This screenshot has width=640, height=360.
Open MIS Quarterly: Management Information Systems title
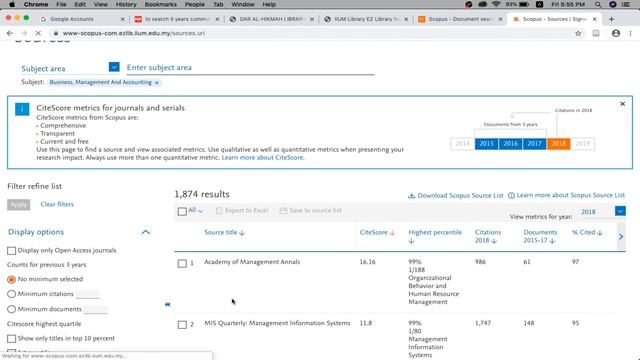point(277,323)
